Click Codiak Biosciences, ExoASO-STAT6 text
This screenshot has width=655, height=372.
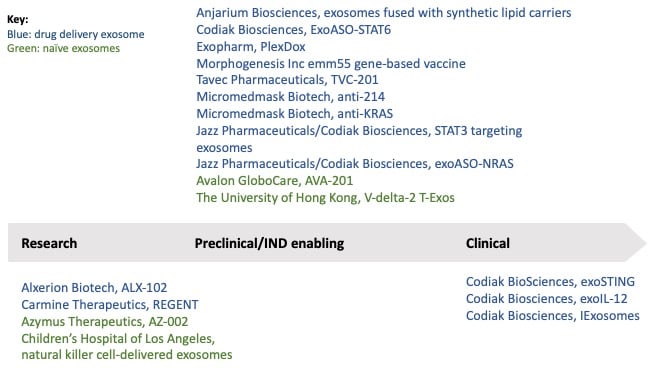pos(294,30)
